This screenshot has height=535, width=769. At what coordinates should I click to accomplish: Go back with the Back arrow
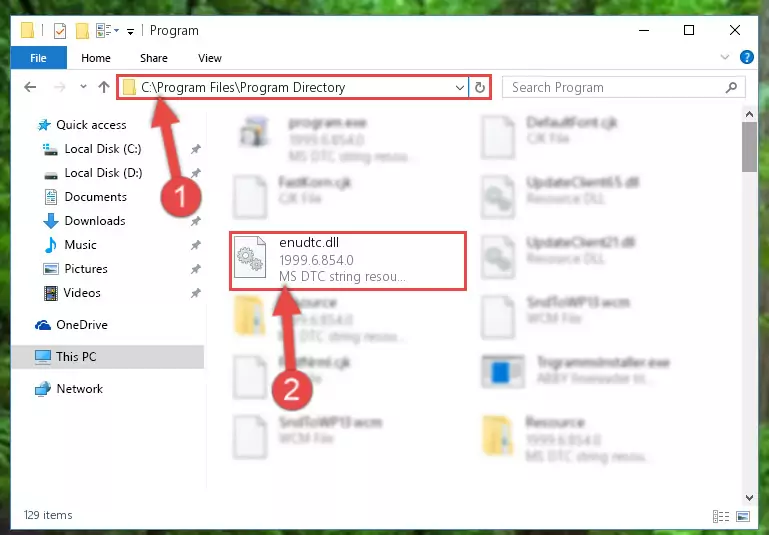point(30,87)
